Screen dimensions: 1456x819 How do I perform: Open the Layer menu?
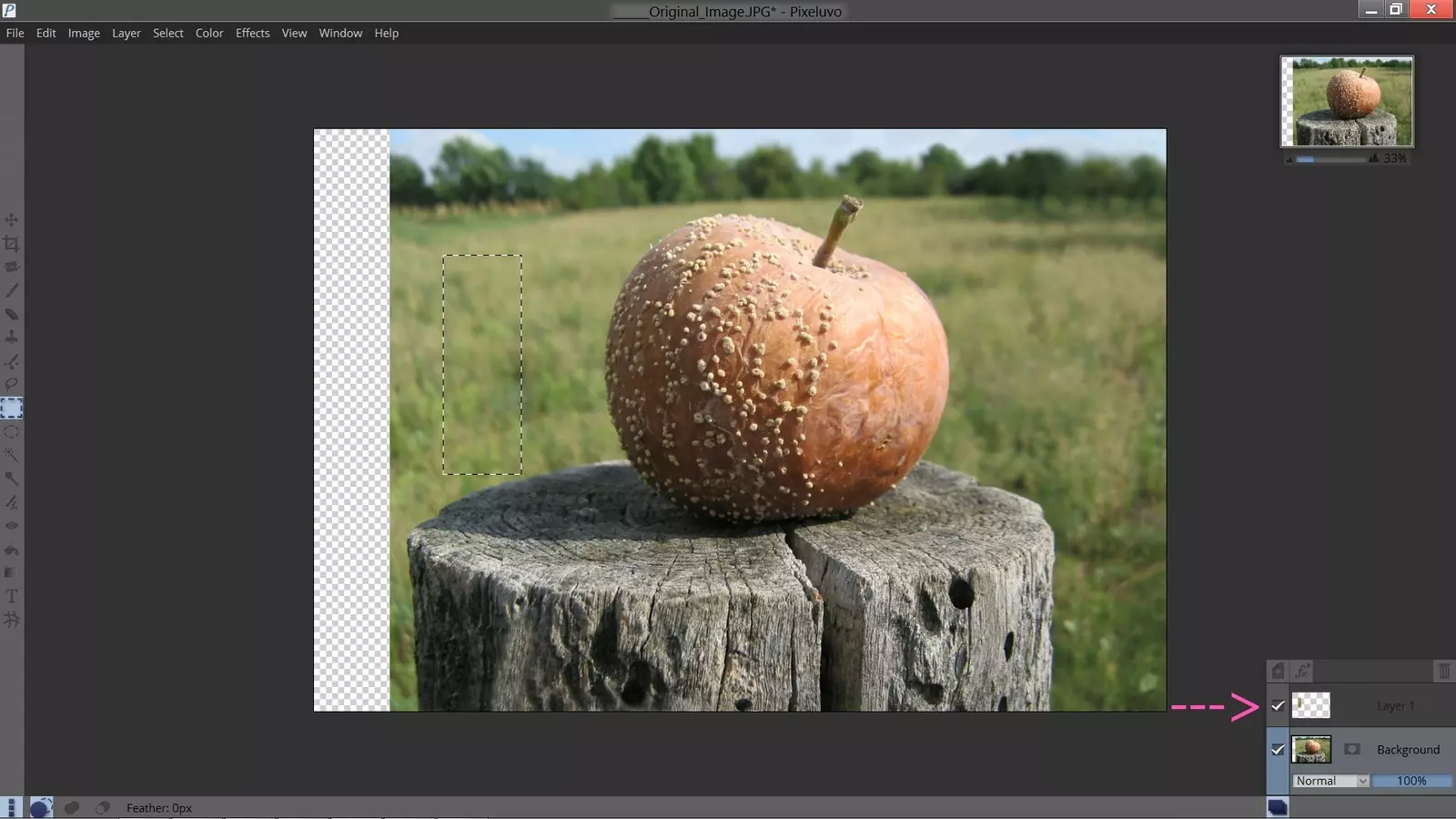126,33
